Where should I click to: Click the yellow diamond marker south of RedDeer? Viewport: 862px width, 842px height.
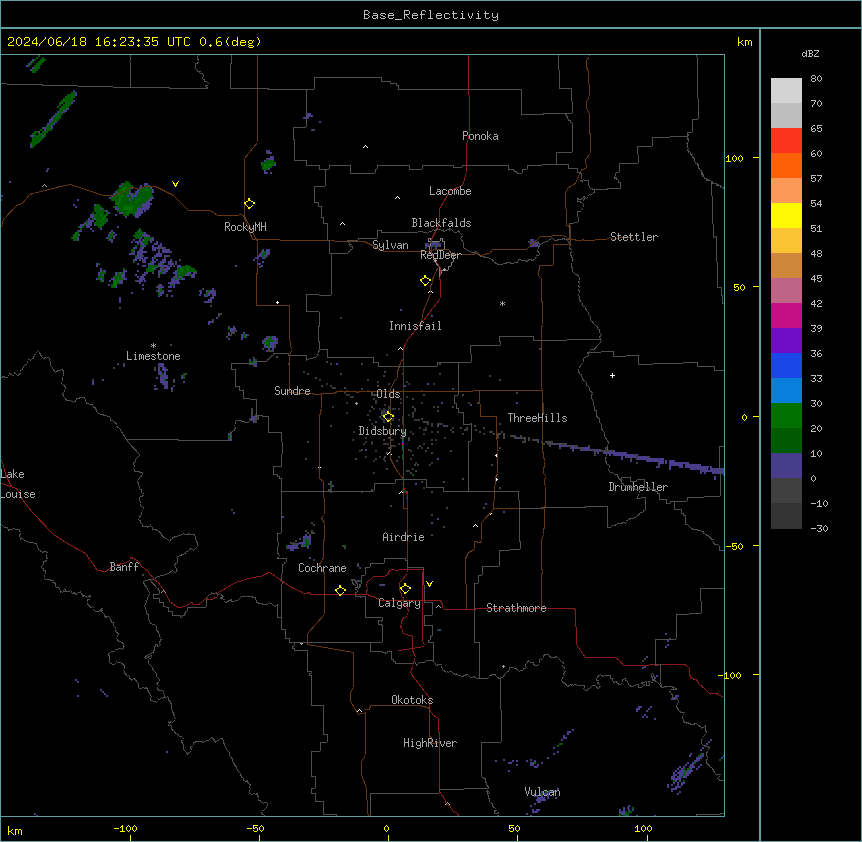point(426,281)
